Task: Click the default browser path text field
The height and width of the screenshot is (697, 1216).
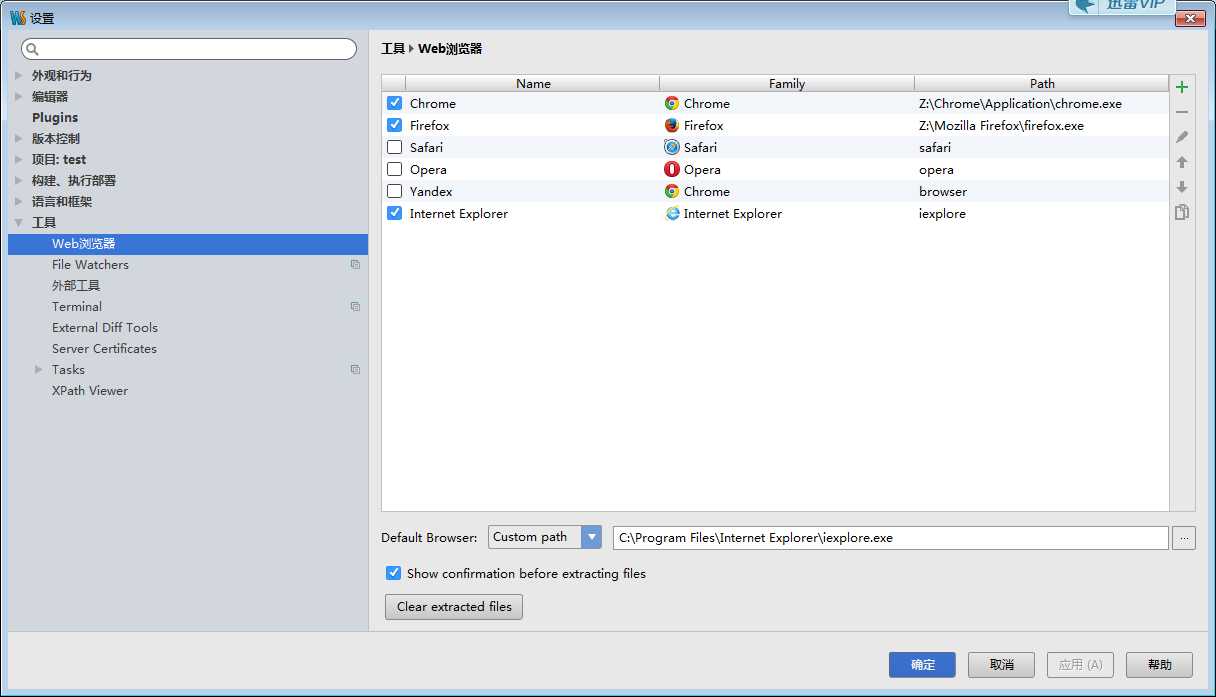Action: [890, 538]
